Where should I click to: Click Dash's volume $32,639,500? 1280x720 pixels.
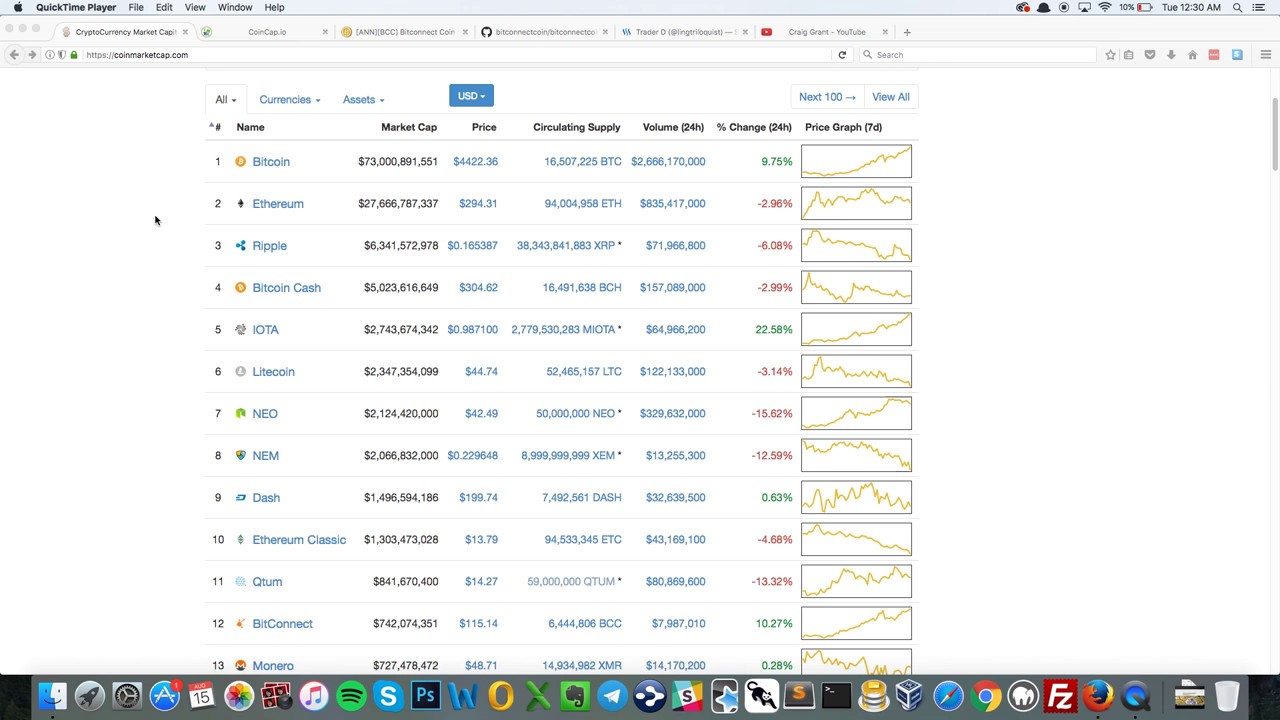click(x=675, y=497)
